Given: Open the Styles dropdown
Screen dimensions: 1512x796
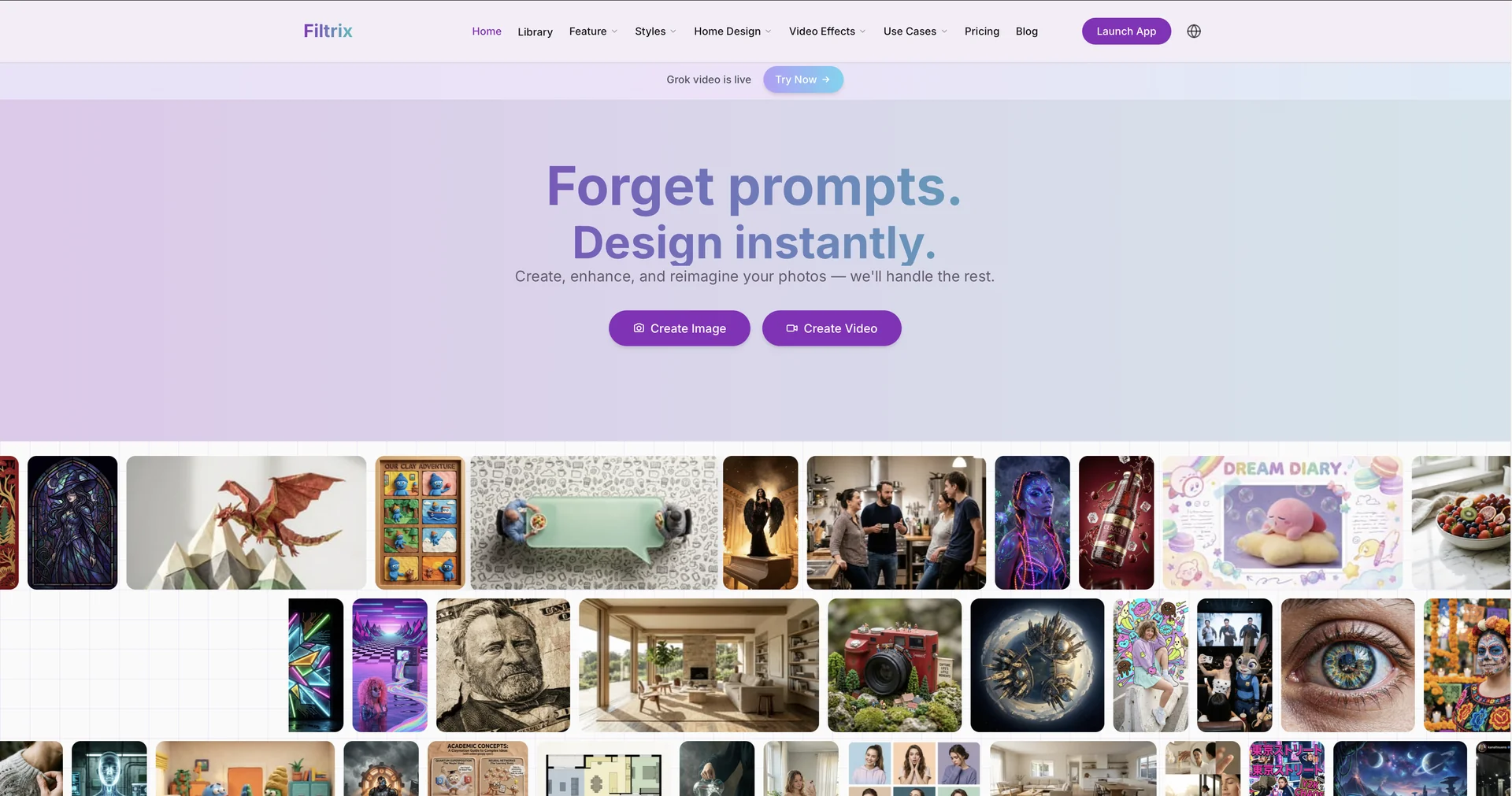Looking at the screenshot, I should pyautogui.click(x=655, y=31).
